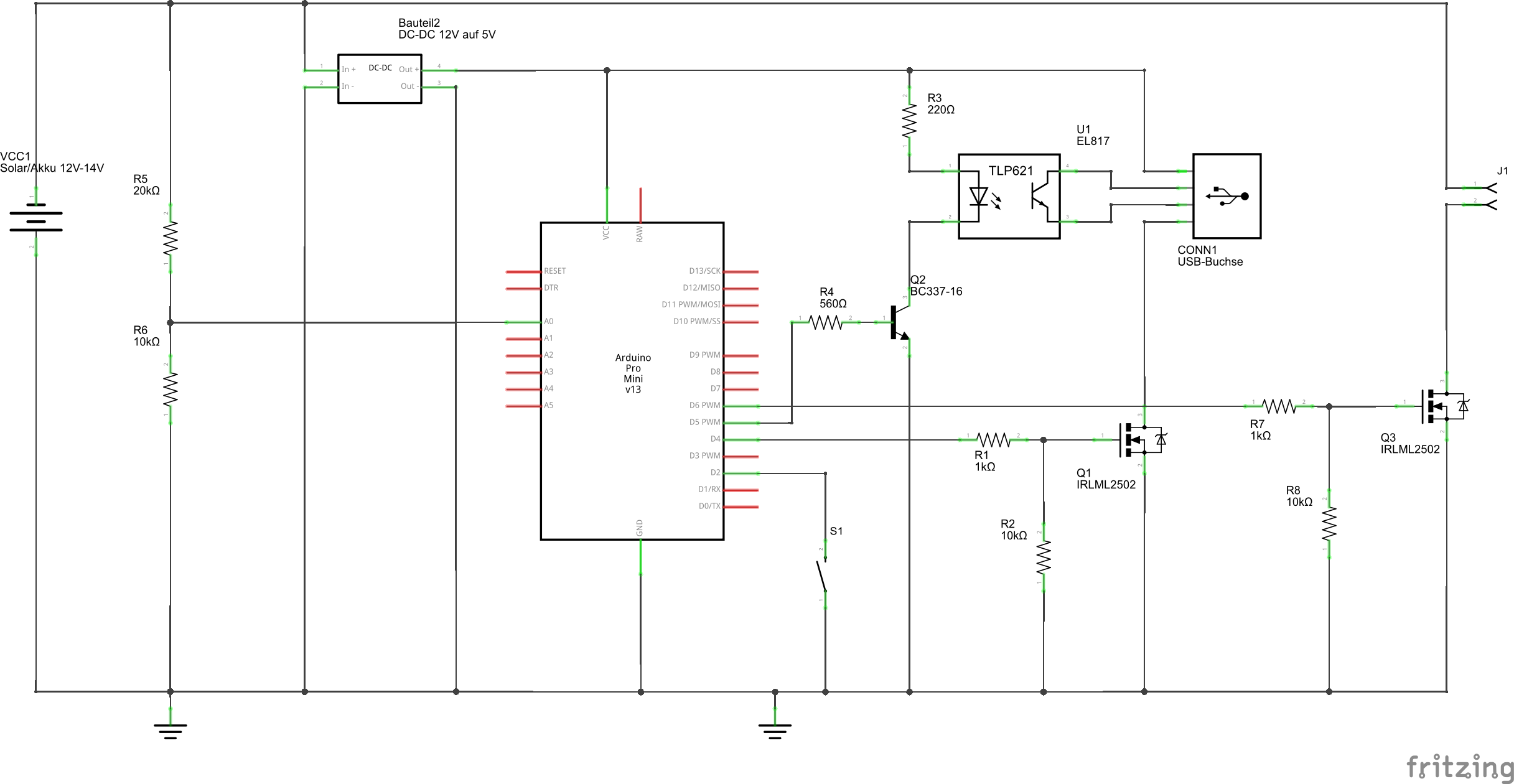Viewport: 1514px width, 784px height.
Task: Click the 'Solar/Akku 12V-14V' label
Action: pos(52,168)
